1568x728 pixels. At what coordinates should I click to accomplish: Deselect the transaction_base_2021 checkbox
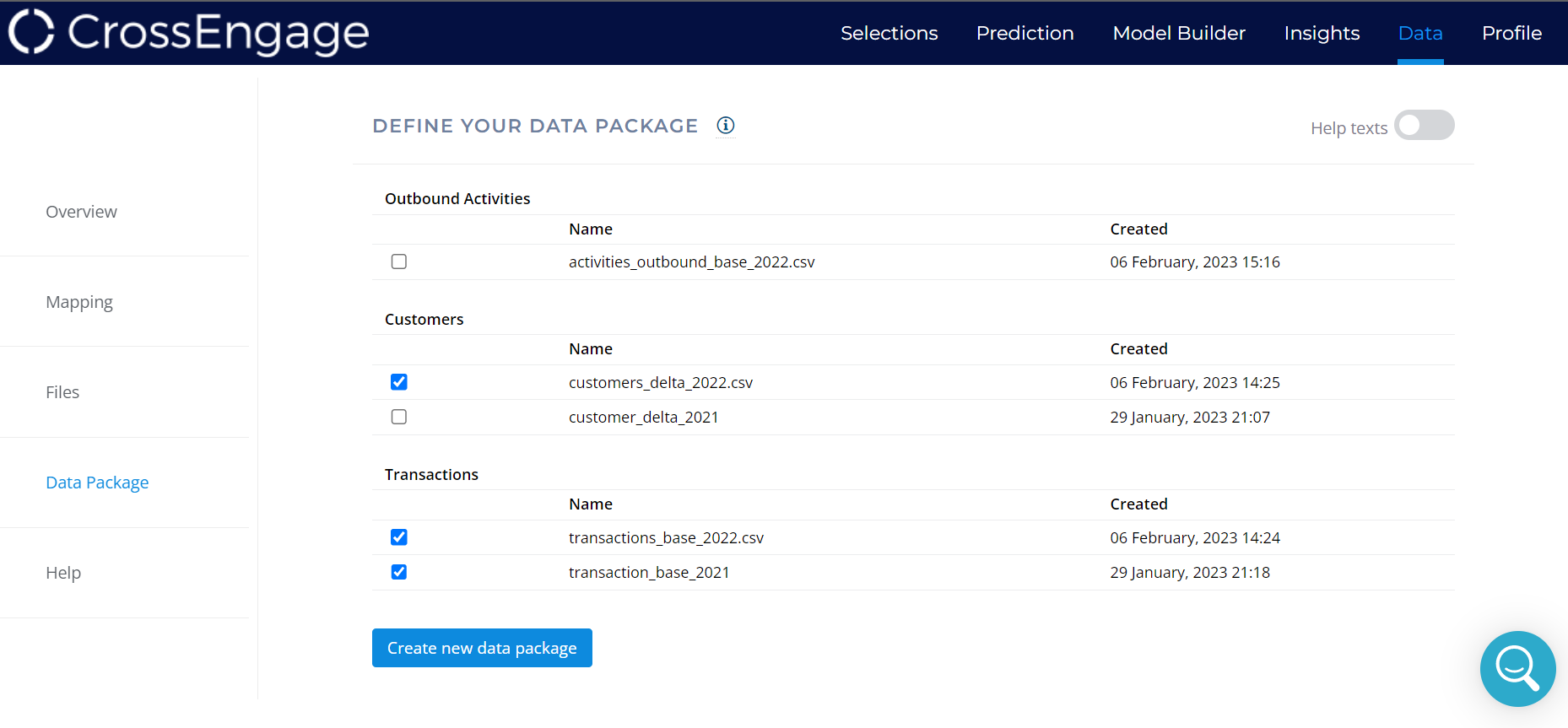tap(399, 572)
